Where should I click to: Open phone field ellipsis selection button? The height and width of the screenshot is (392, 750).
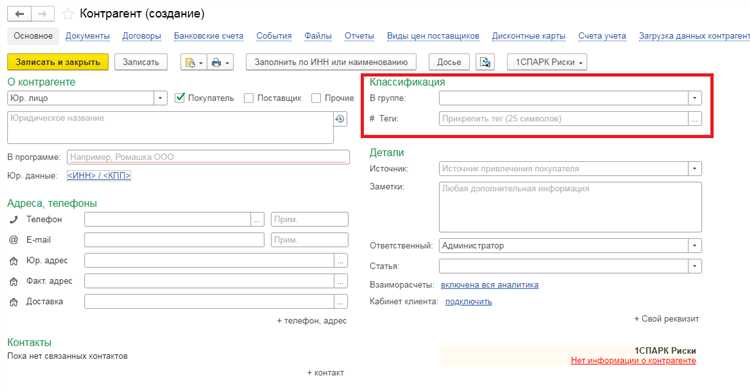[x=257, y=219]
